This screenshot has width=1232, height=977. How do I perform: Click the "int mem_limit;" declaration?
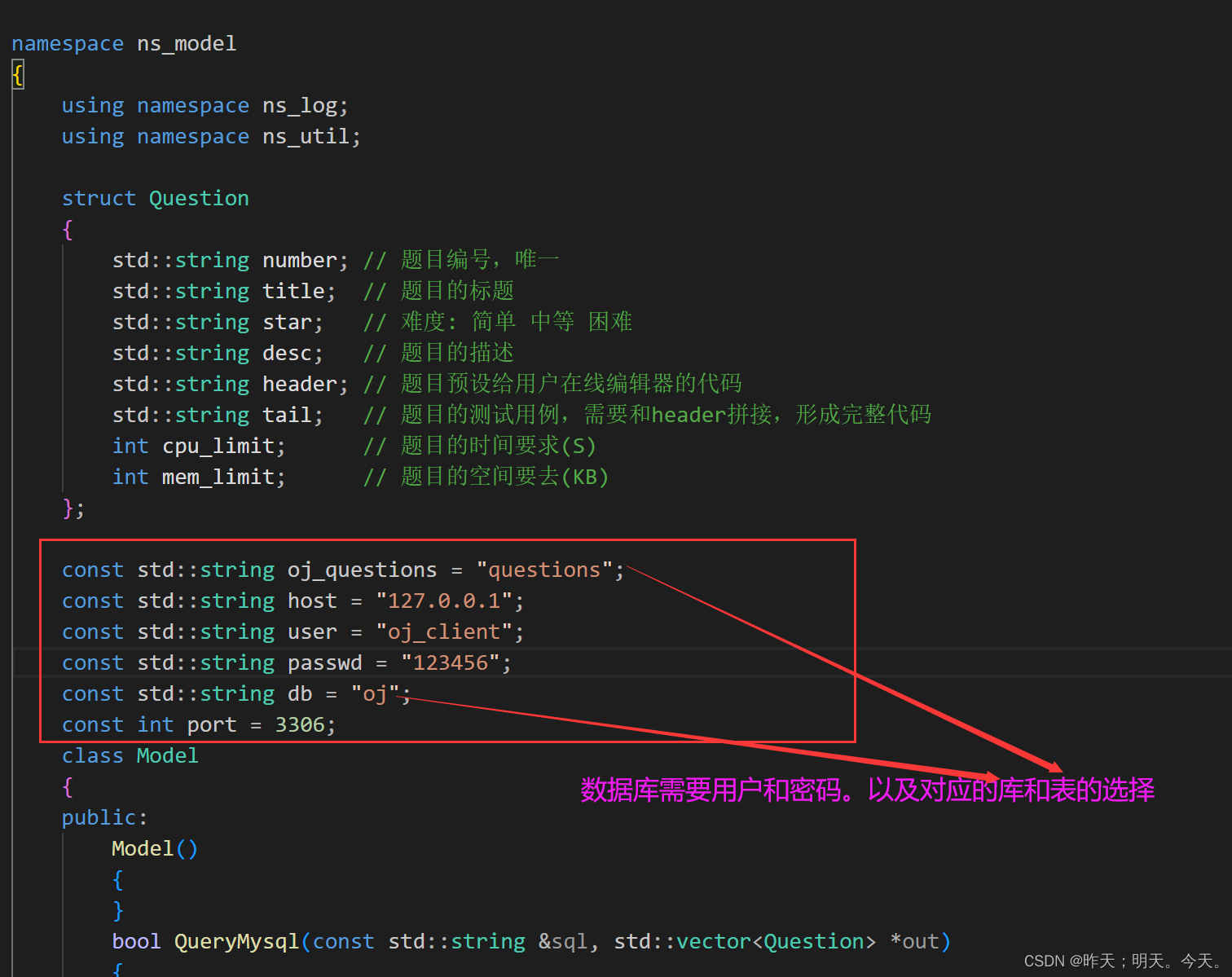[x=199, y=477]
